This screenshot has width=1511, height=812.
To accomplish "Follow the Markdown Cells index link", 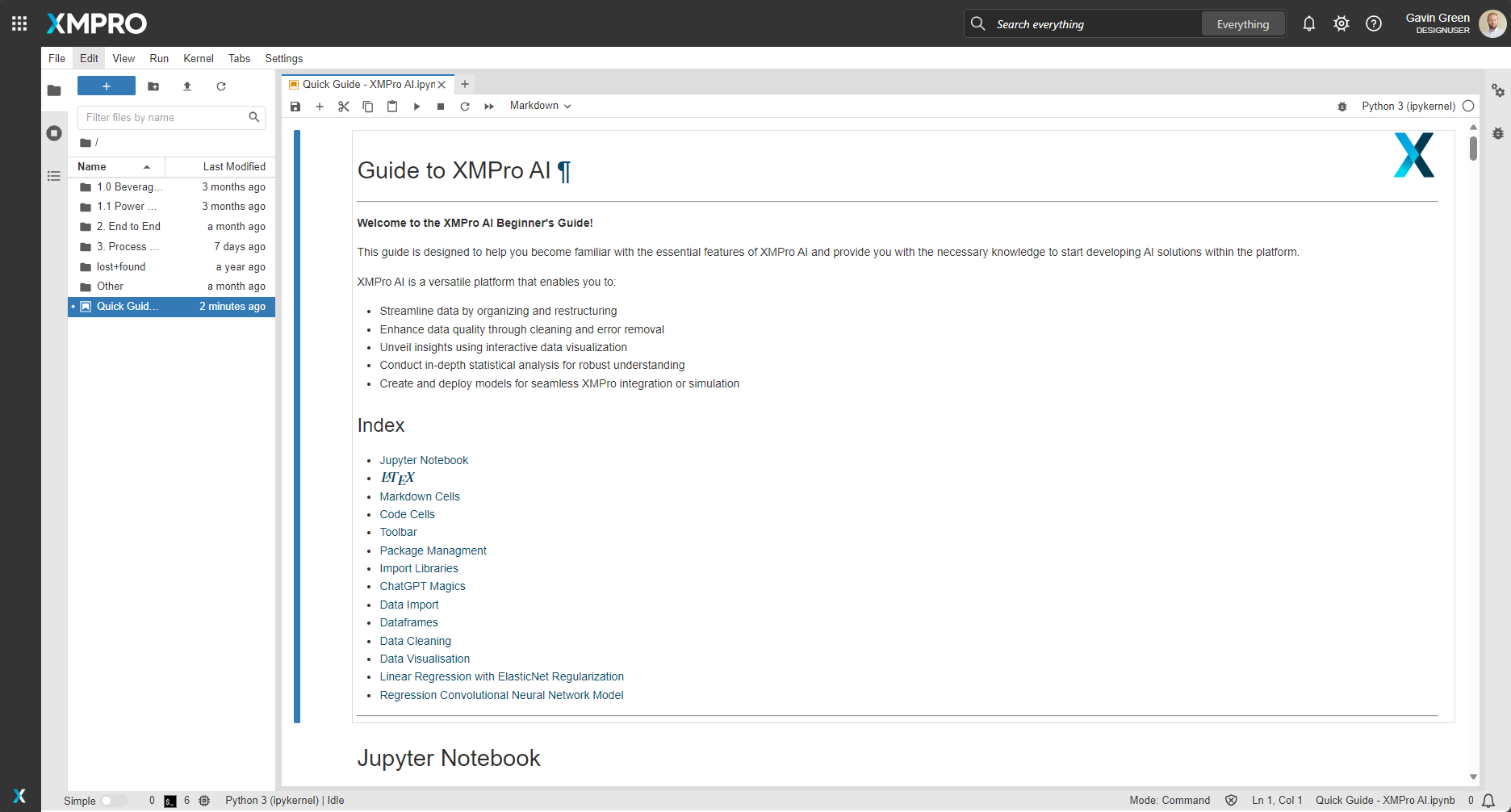I will coord(420,496).
